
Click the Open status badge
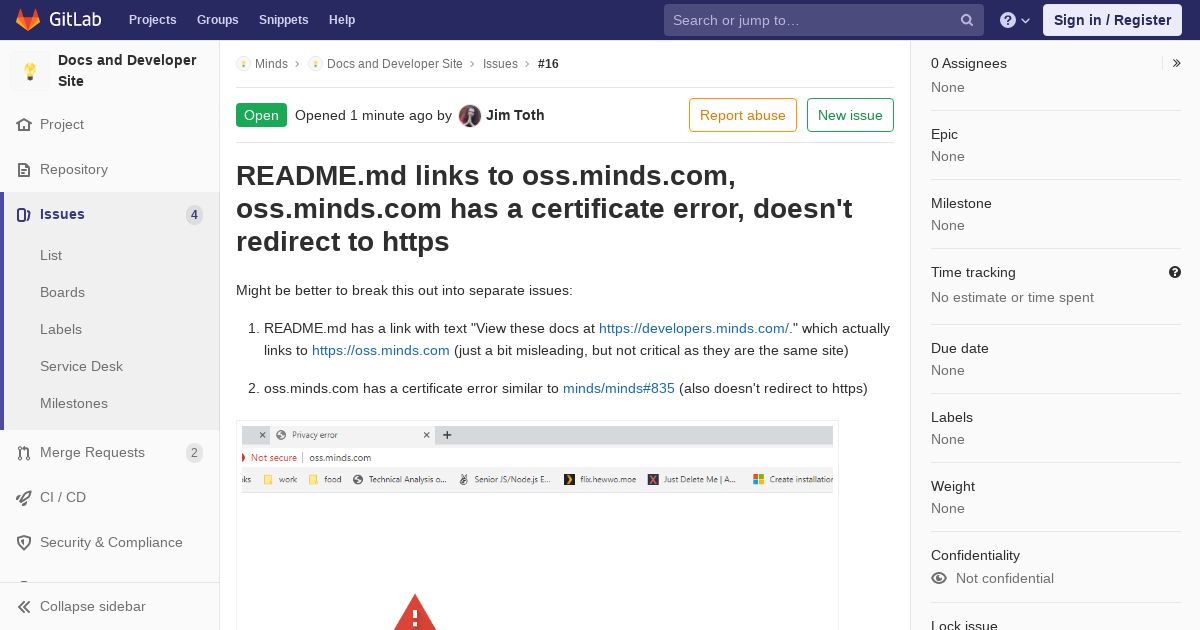coord(261,115)
